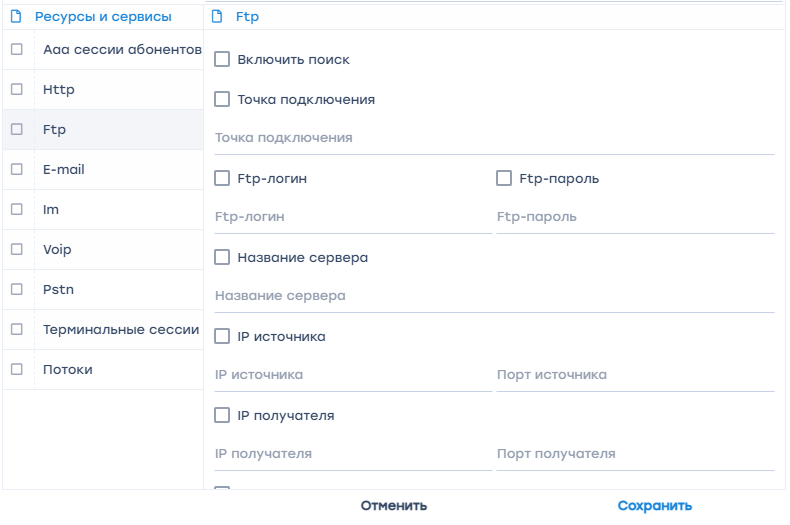Focus the Название сервера text field
The width and height of the screenshot is (790, 525).
pos(494,296)
